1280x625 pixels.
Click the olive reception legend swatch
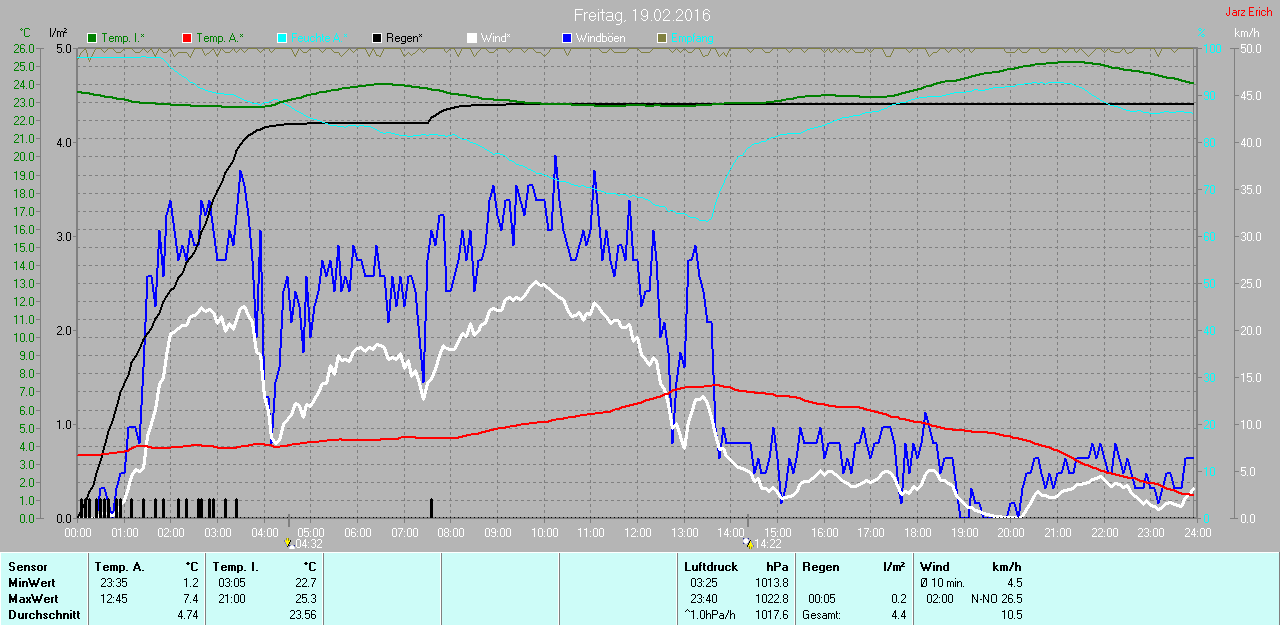pos(661,38)
